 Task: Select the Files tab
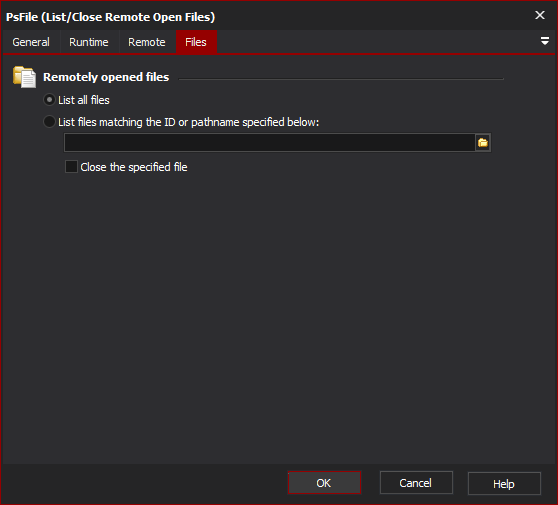196,42
